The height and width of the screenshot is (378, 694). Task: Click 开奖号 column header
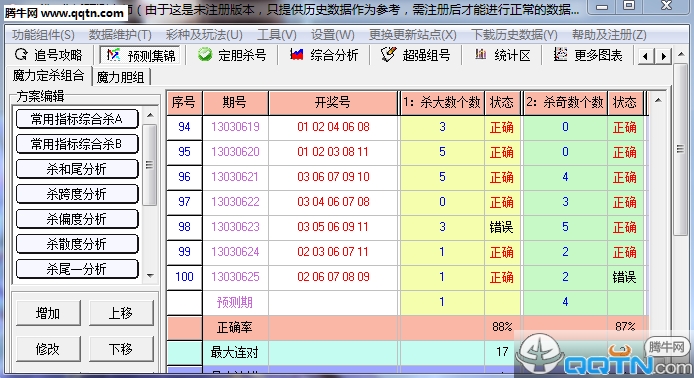[333, 103]
